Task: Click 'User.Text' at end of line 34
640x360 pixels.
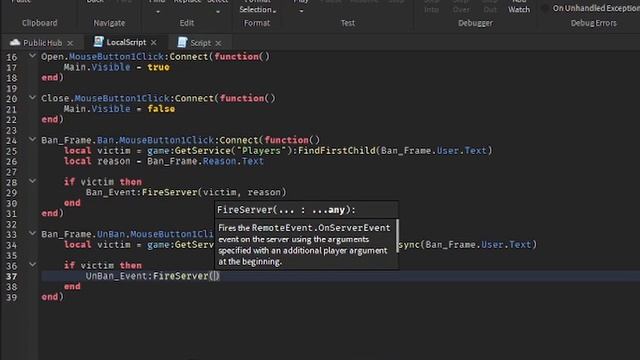Action: (506, 244)
